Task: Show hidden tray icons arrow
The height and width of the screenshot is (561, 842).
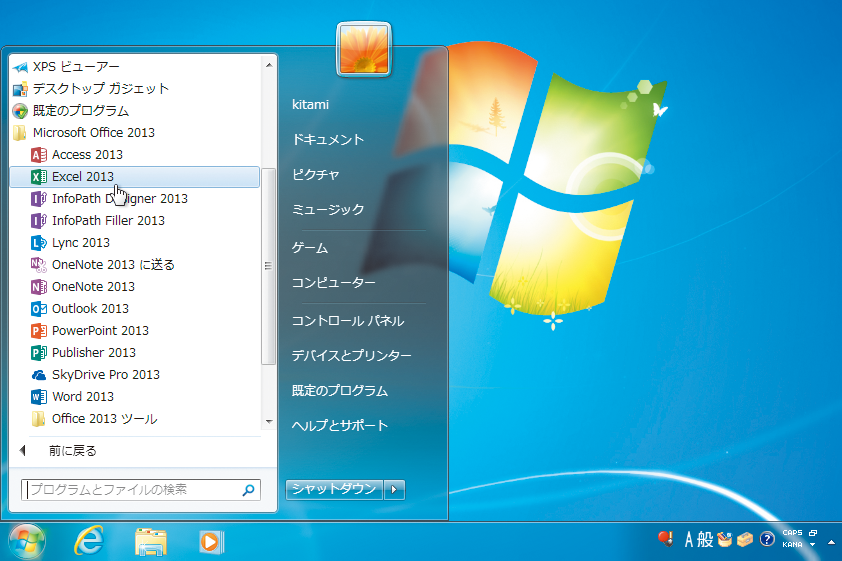Action: (x=831, y=542)
